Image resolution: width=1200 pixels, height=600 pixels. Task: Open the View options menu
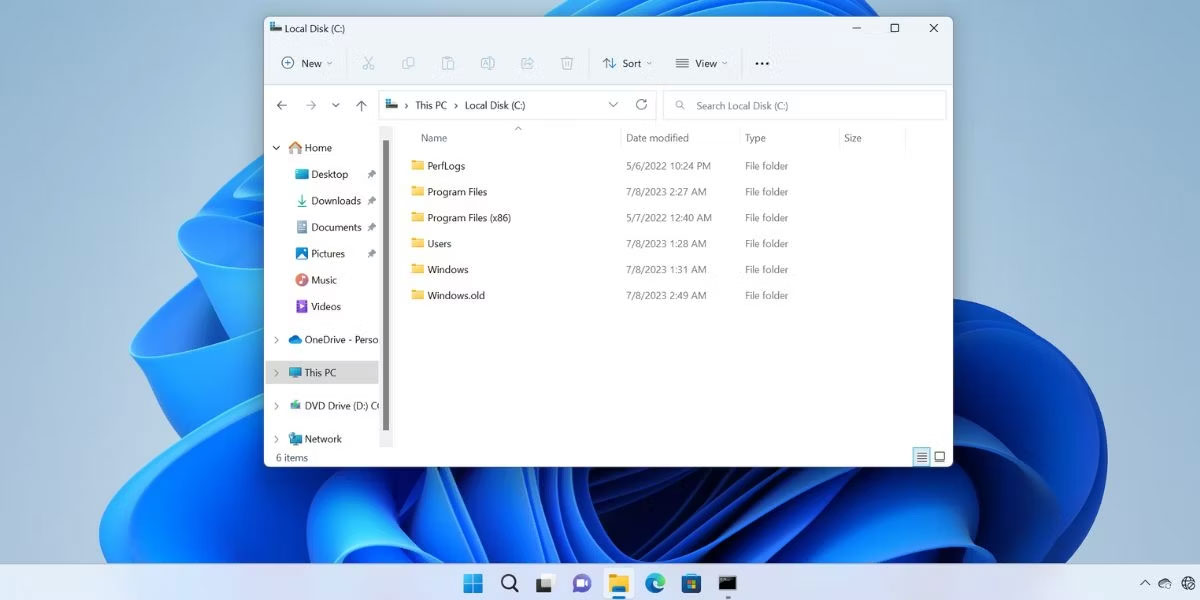(x=701, y=63)
